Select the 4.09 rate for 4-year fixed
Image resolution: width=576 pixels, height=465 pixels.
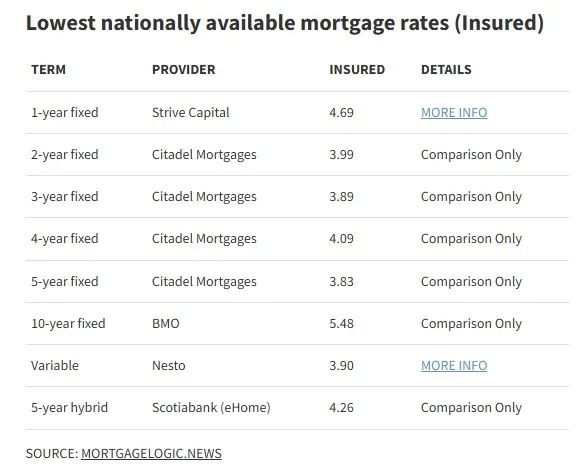coord(341,239)
